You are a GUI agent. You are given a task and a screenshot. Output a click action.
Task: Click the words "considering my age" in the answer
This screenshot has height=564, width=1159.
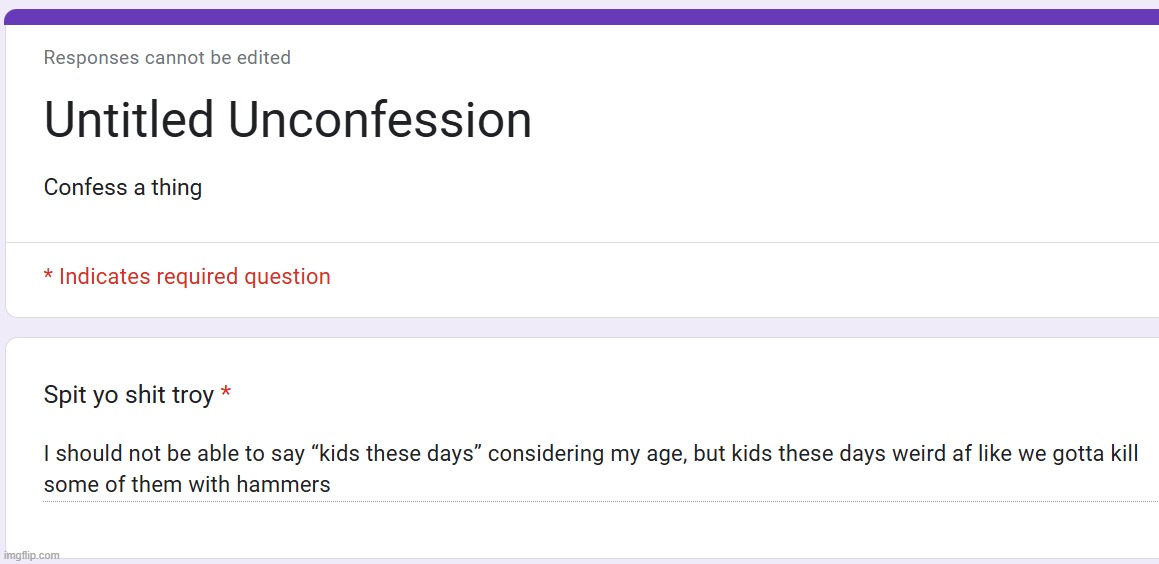587,454
